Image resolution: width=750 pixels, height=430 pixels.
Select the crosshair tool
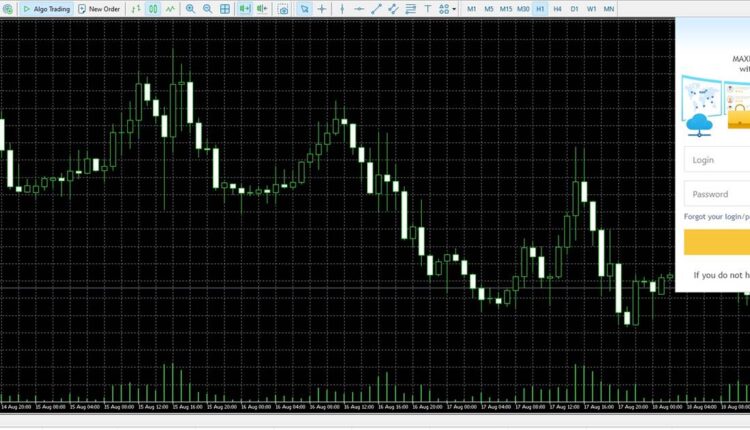(x=321, y=9)
